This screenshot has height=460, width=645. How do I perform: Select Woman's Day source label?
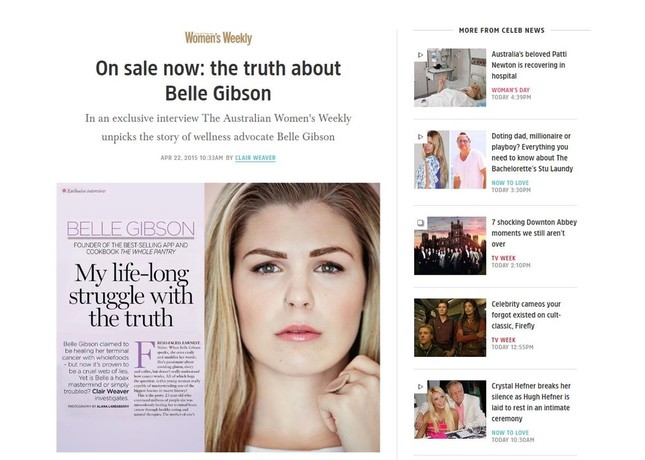coord(510,90)
